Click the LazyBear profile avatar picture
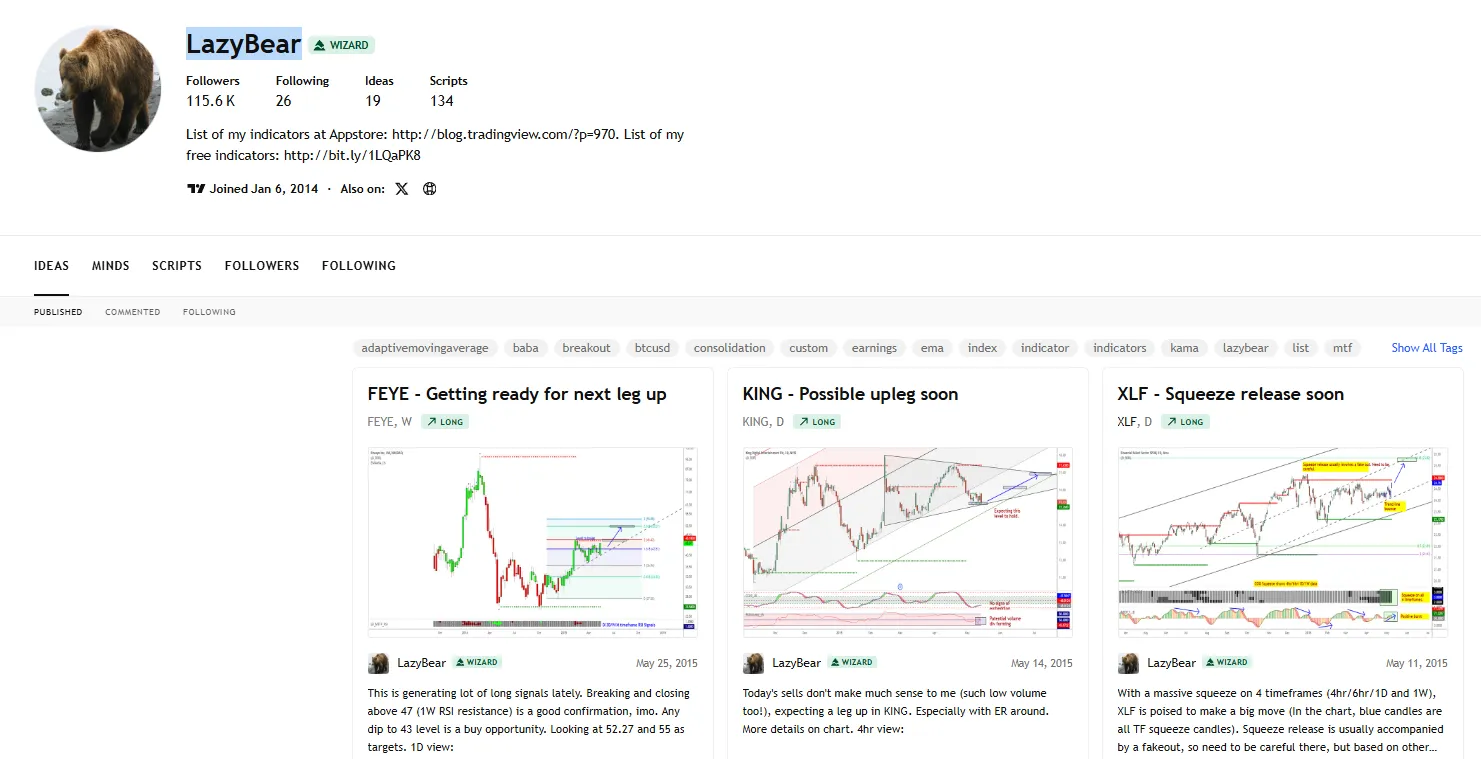The height and width of the screenshot is (759, 1481). pos(98,89)
